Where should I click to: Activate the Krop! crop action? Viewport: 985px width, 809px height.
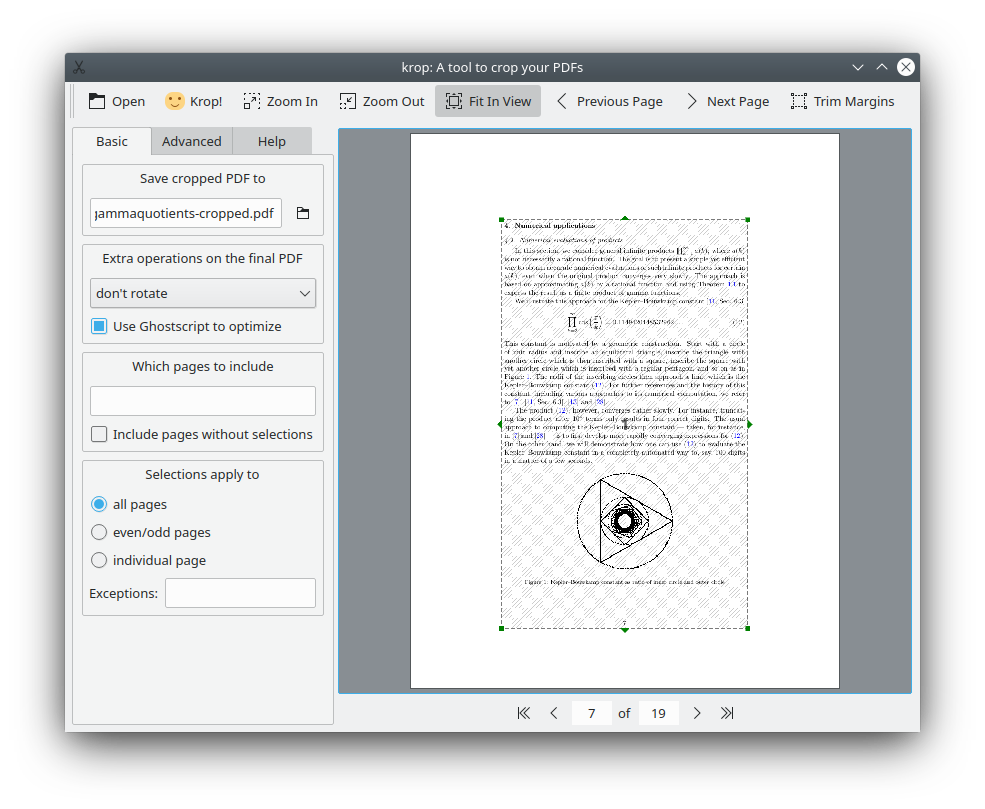(x=193, y=100)
